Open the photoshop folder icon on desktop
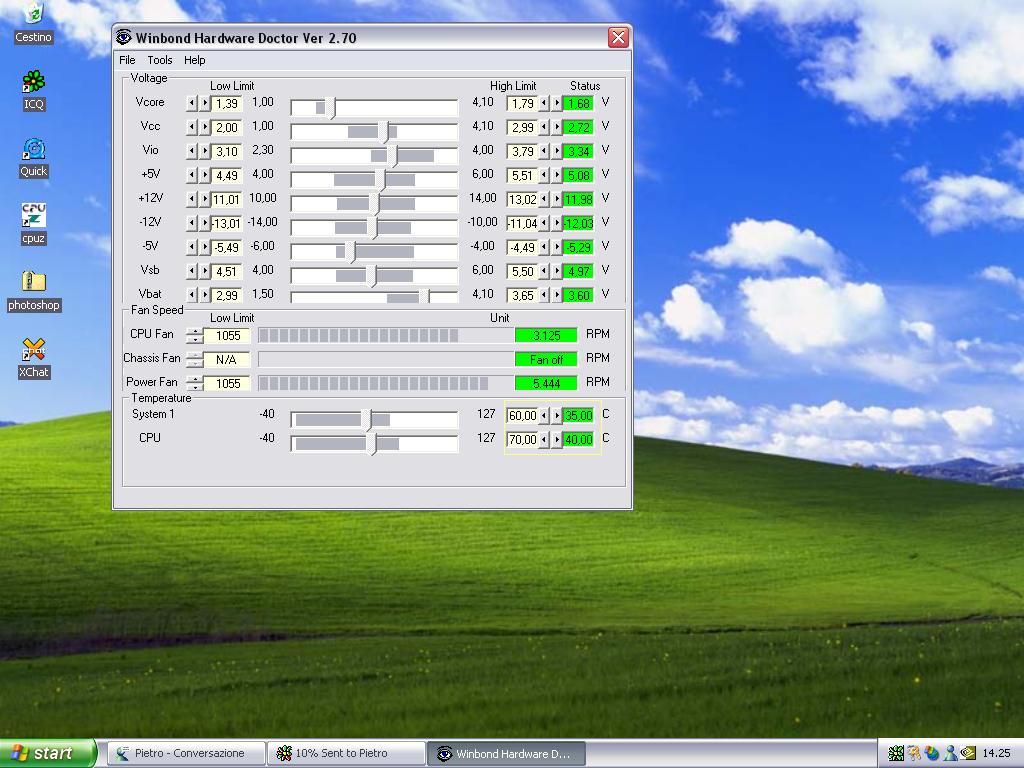The height and width of the screenshot is (768, 1024). coord(33,291)
